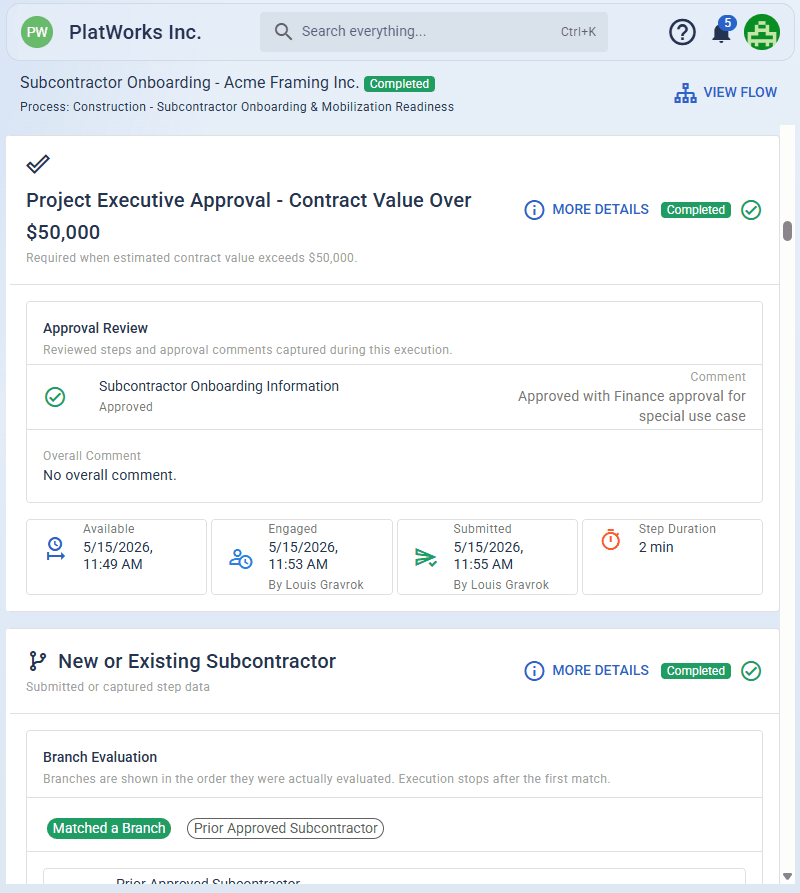The height and width of the screenshot is (893, 800).
Task: Open the green user profile avatar
Action: click(x=762, y=32)
